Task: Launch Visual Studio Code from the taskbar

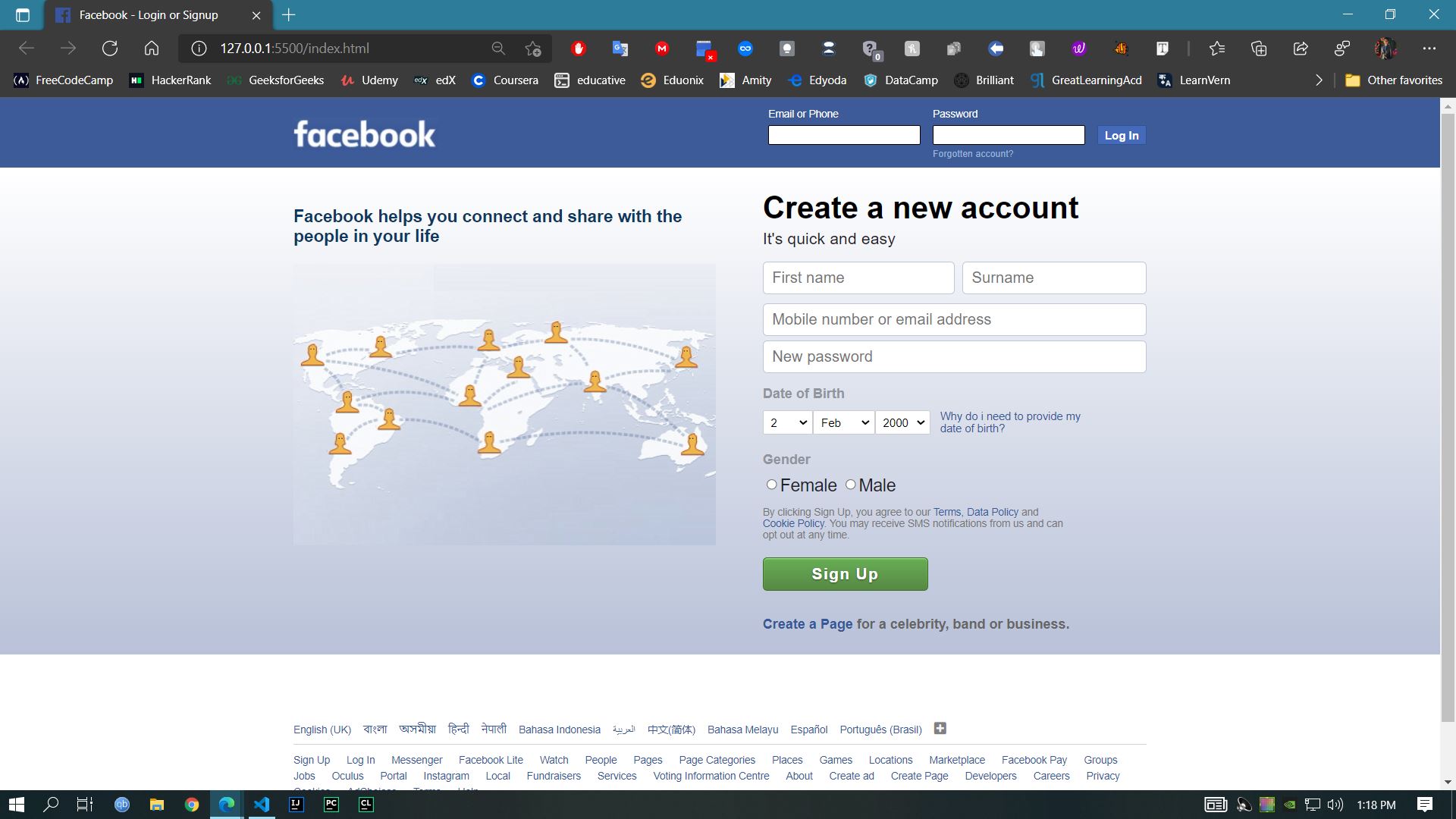Action: pos(262,805)
